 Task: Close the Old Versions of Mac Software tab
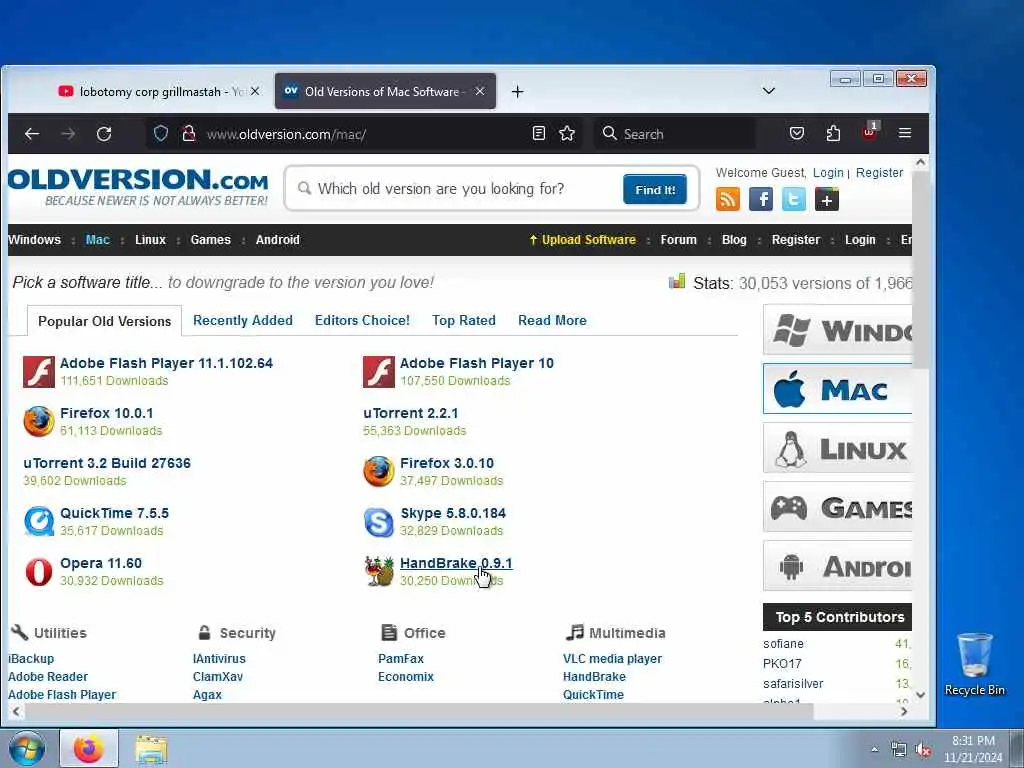480,91
